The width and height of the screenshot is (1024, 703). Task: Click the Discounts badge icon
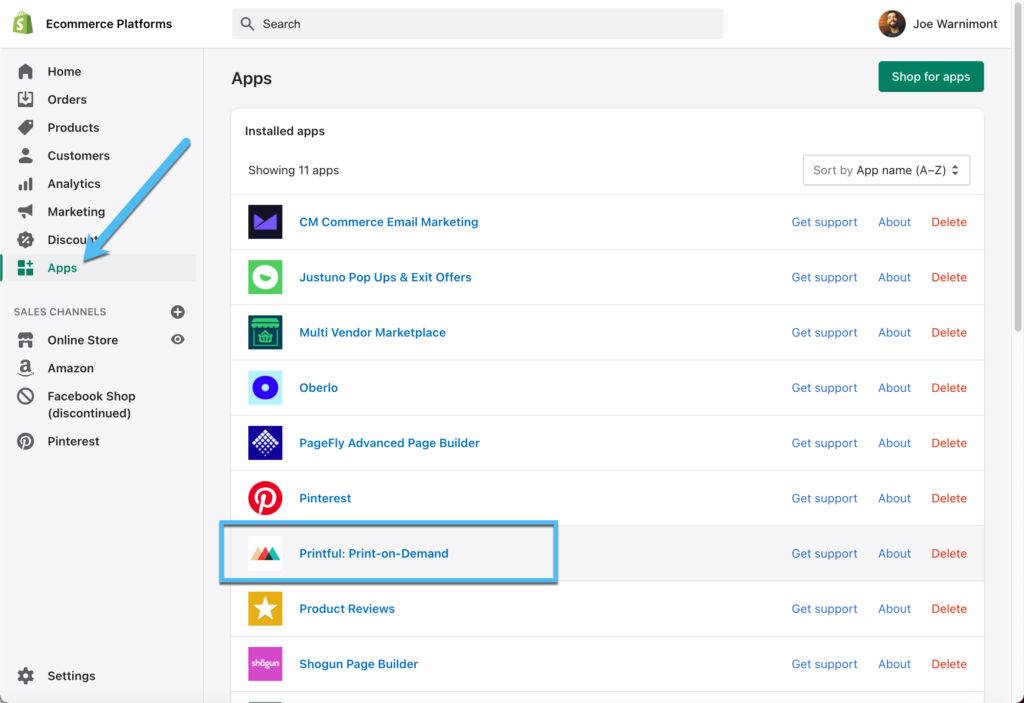coord(25,240)
